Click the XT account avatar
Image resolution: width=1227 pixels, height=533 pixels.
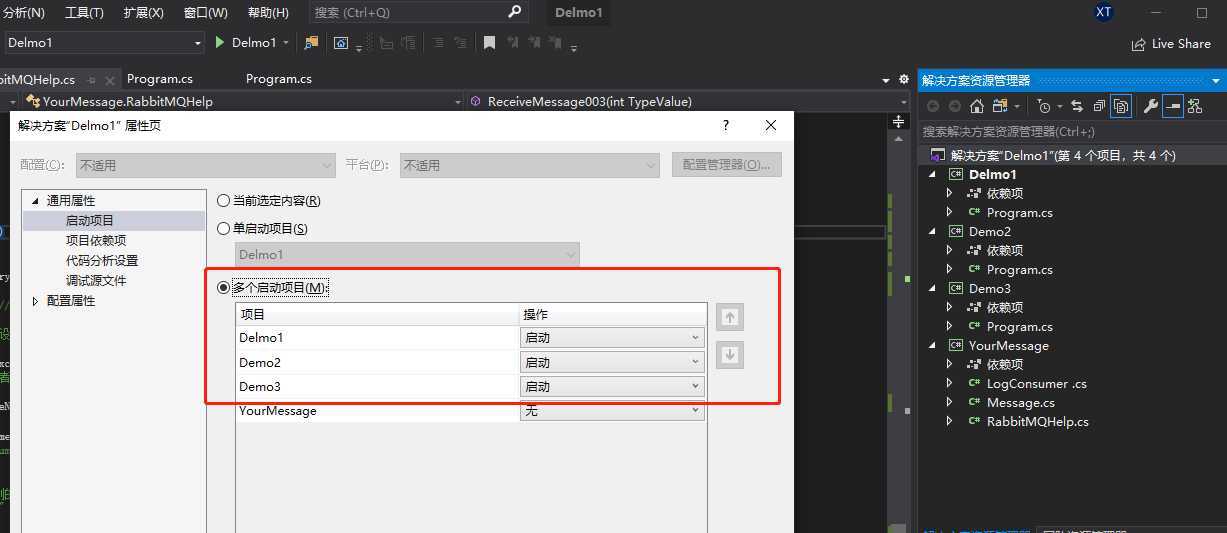pyautogui.click(x=1104, y=12)
